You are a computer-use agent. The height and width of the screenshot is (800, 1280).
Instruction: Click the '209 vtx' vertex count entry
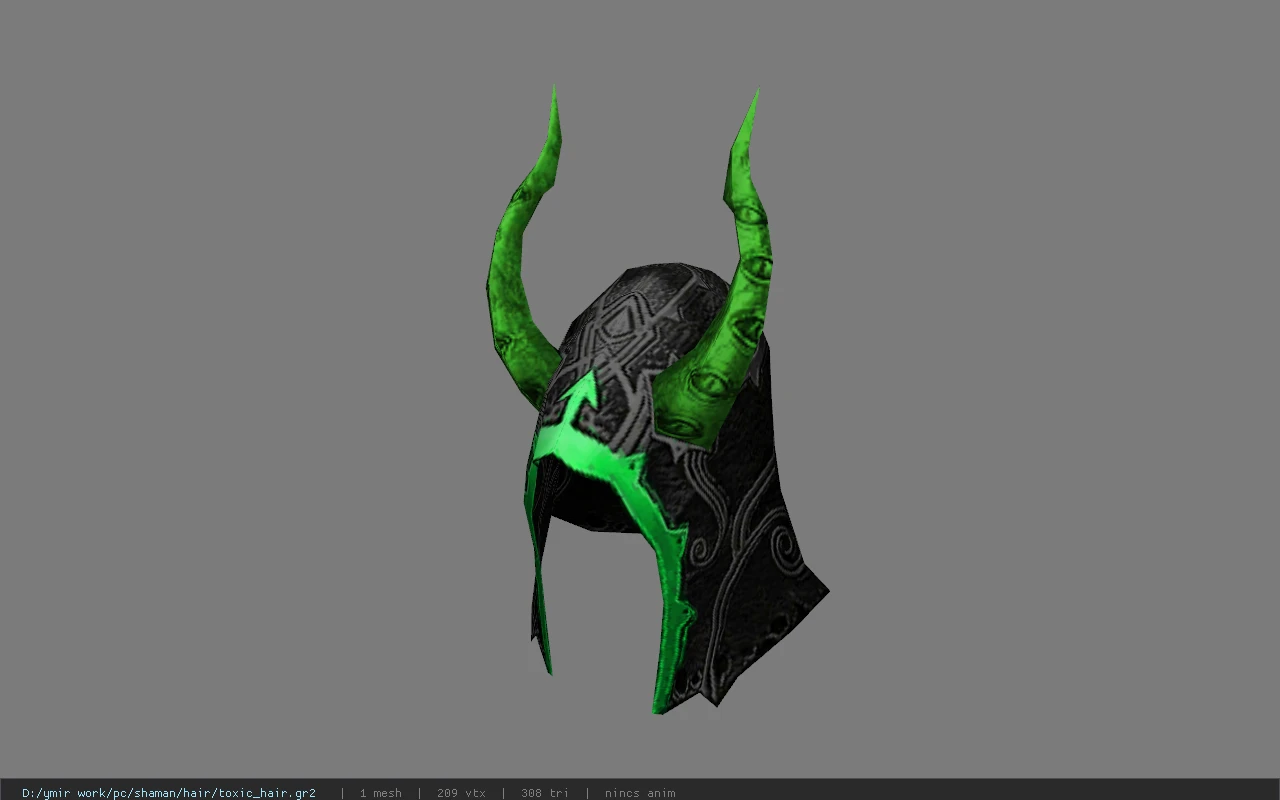461,793
